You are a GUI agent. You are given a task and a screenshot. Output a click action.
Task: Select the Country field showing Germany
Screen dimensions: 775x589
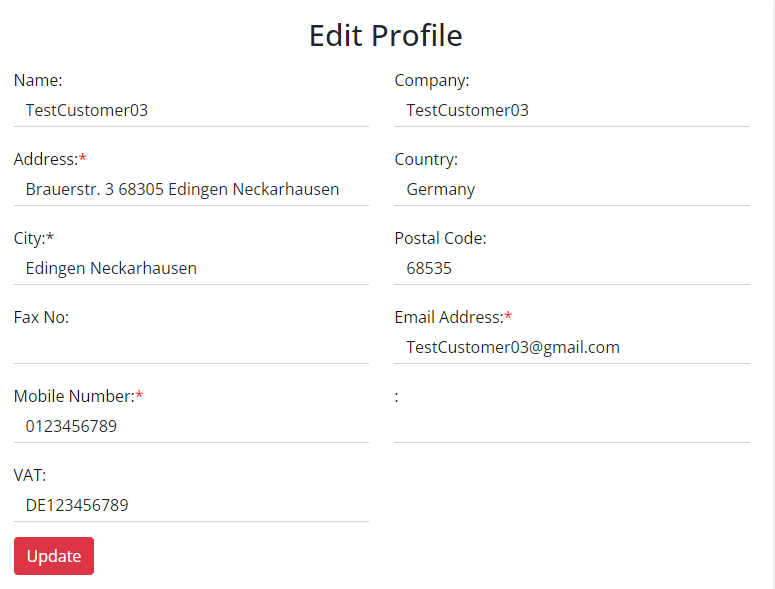click(x=571, y=189)
